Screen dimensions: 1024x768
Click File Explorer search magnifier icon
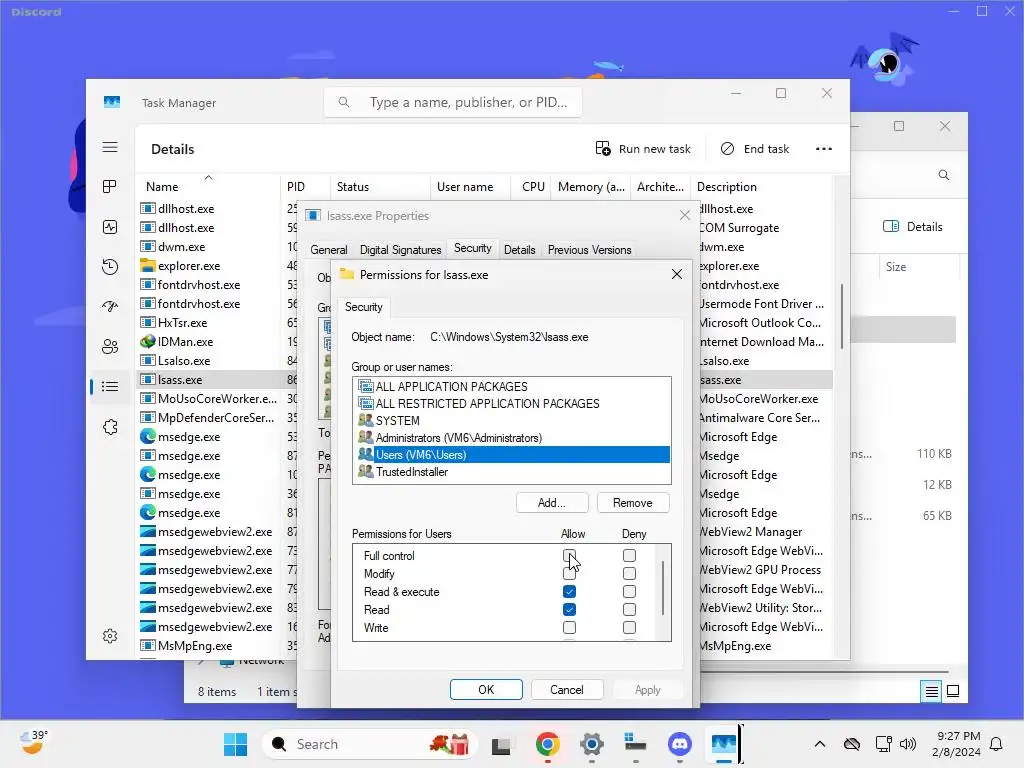coord(944,175)
